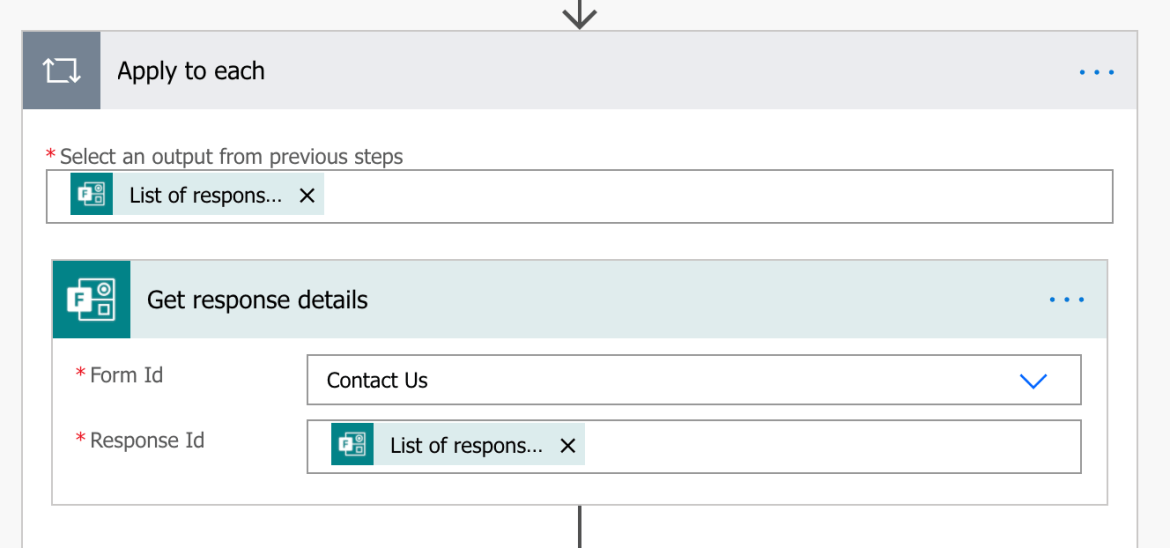
Task: Click the Apply to each header title
Action: 191,71
